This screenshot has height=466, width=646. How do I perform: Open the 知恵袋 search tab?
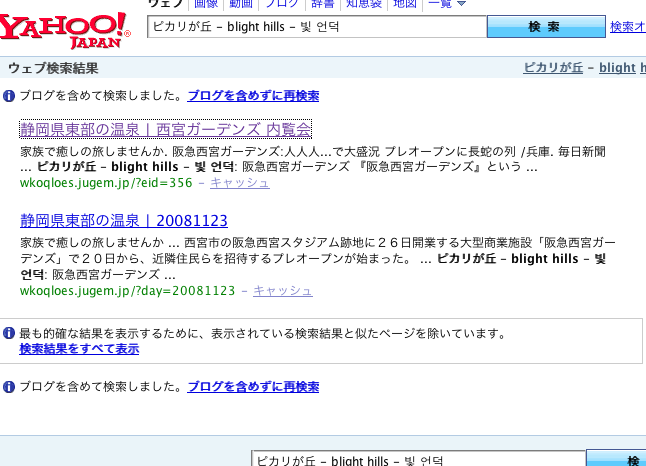click(x=364, y=4)
